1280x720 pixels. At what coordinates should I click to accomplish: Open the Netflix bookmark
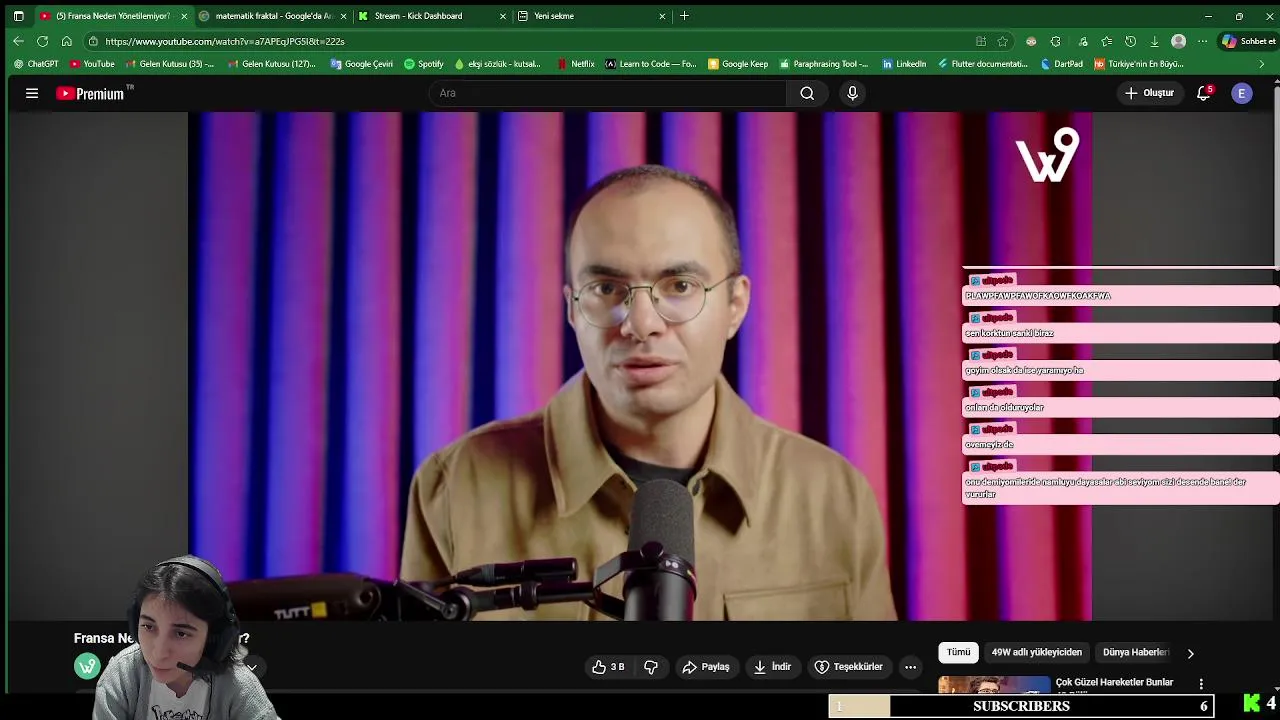tap(575, 64)
